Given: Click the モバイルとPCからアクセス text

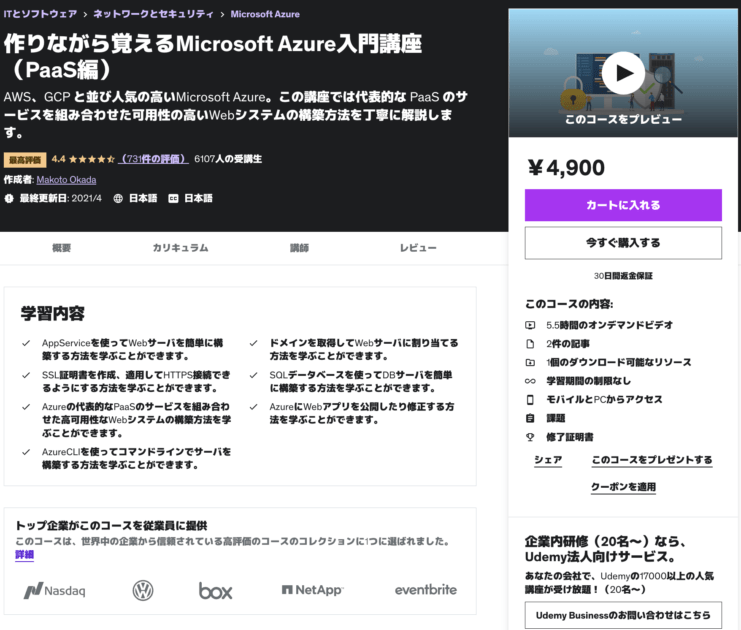Looking at the screenshot, I should pyautogui.click(x=604, y=400).
